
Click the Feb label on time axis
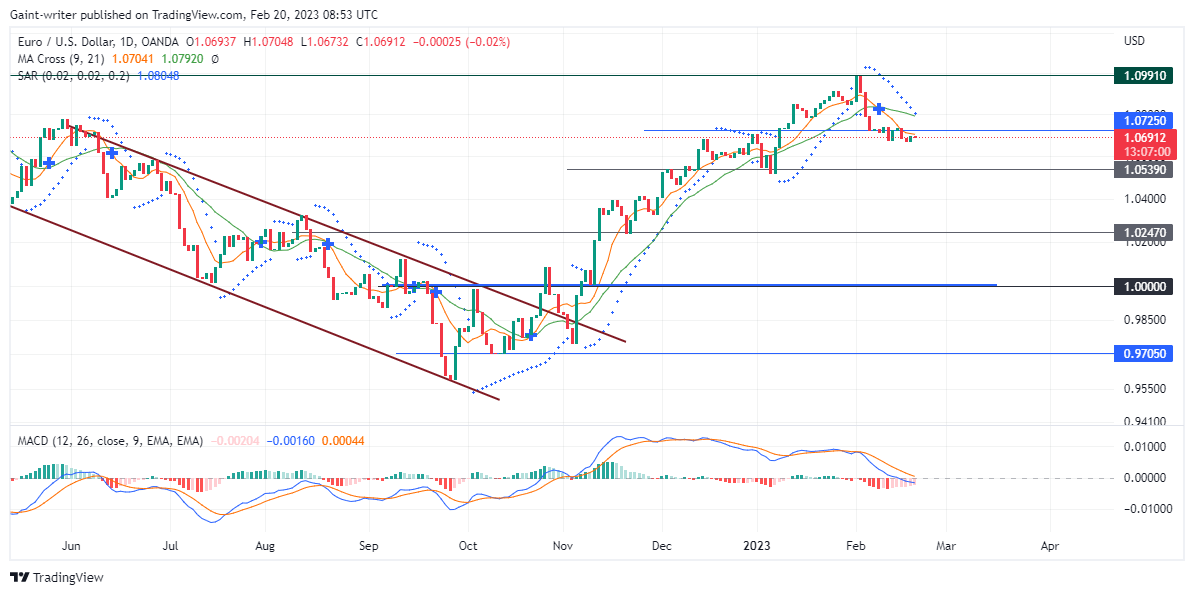click(x=856, y=546)
